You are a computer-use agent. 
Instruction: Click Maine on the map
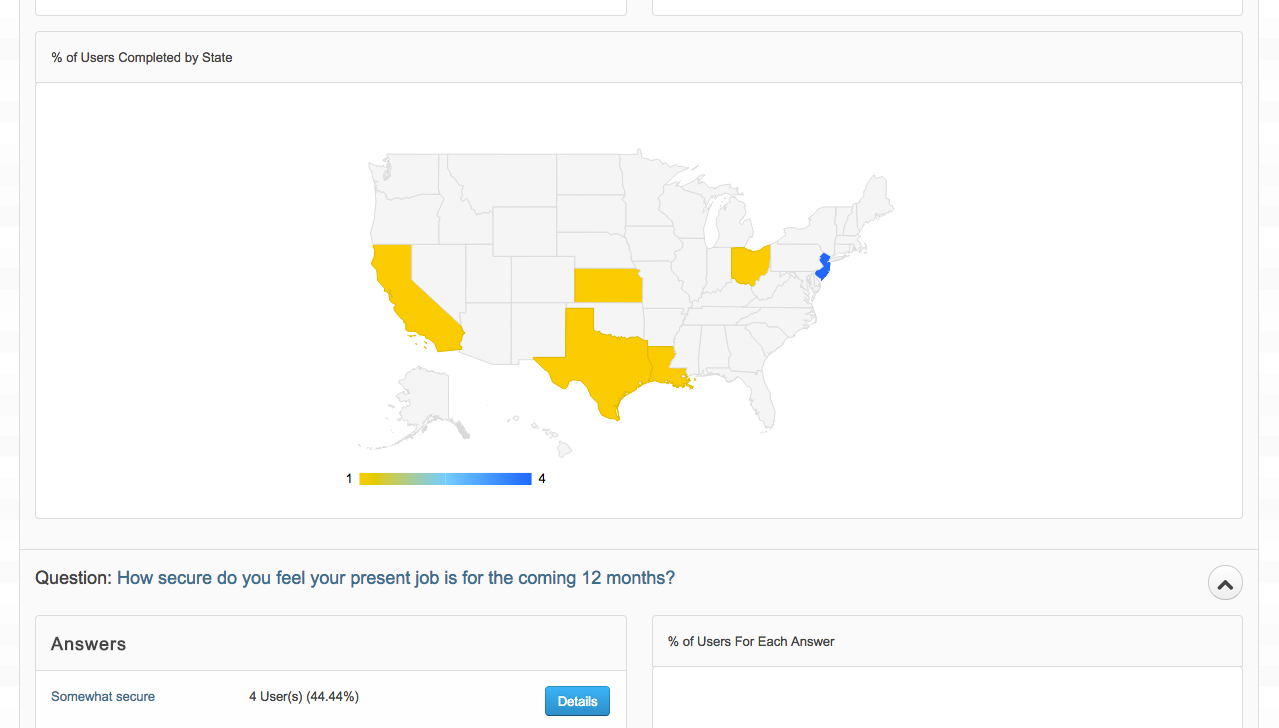point(877,193)
